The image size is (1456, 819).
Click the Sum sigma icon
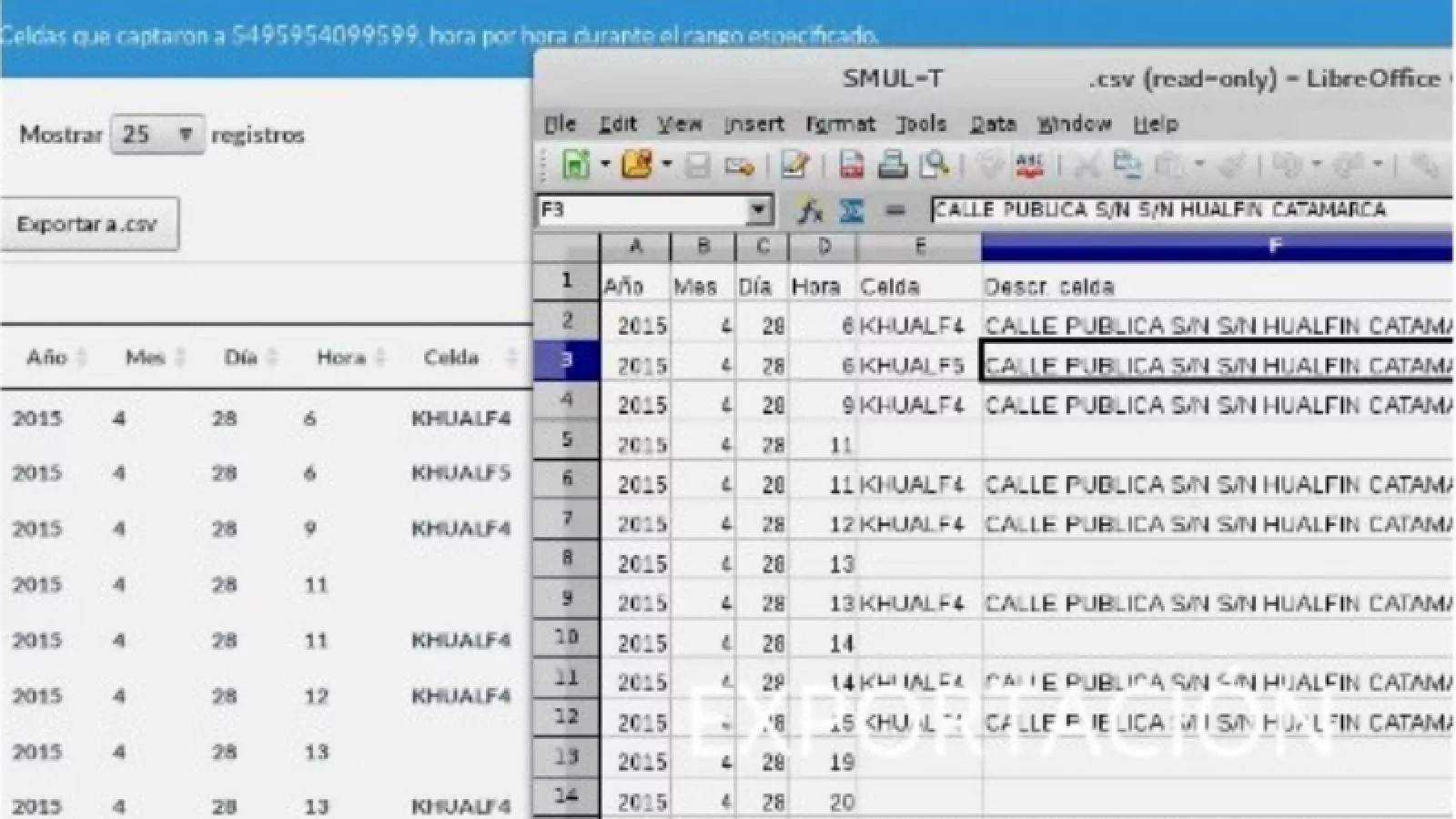pos(852,211)
